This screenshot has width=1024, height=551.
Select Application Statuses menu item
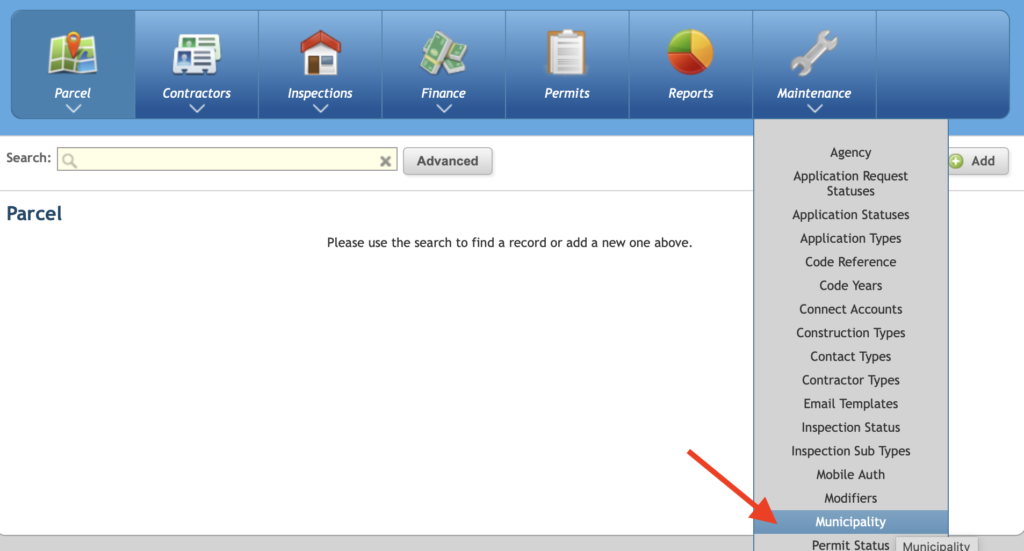point(850,215)
